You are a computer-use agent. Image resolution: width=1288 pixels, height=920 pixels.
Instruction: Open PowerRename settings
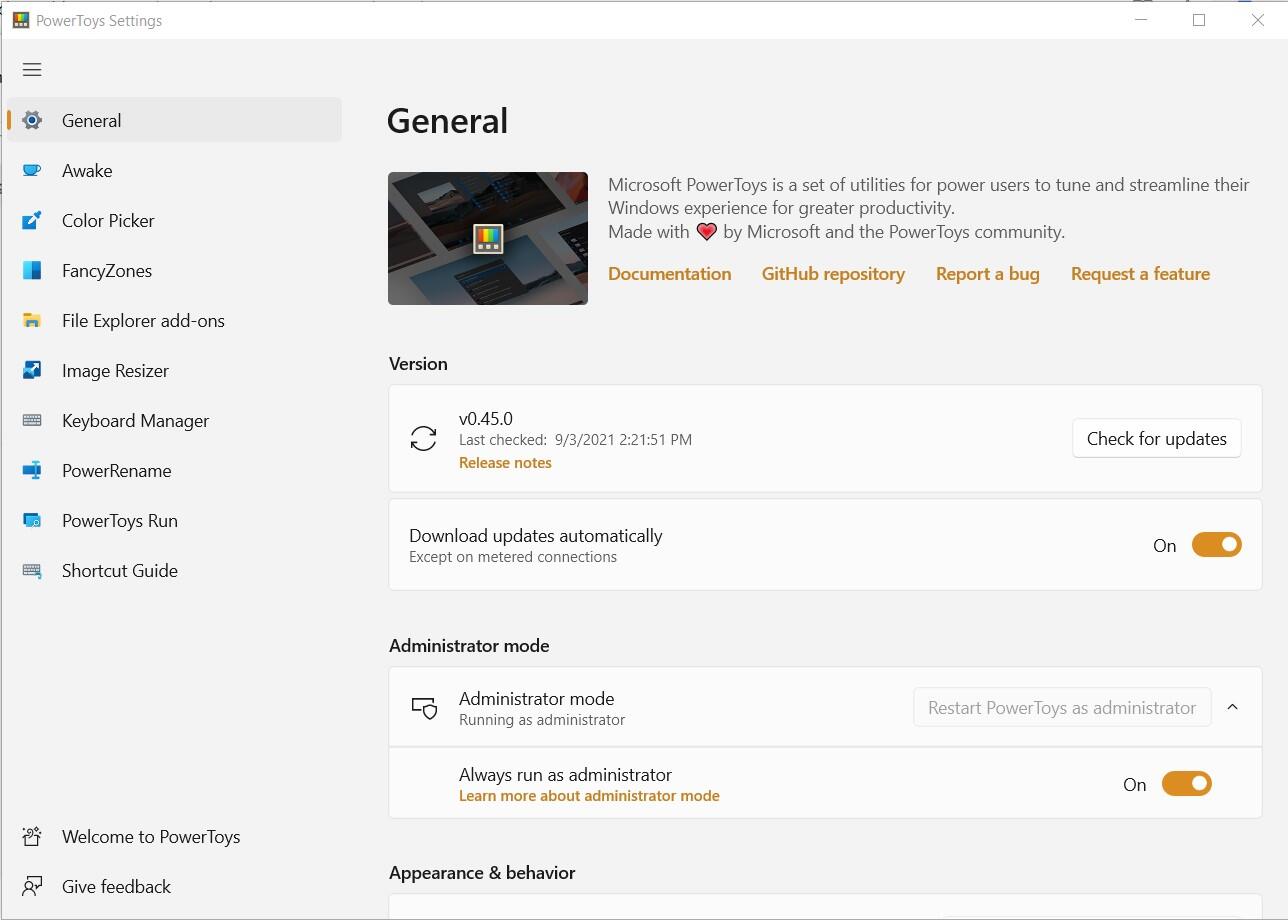tap(174, 470)
